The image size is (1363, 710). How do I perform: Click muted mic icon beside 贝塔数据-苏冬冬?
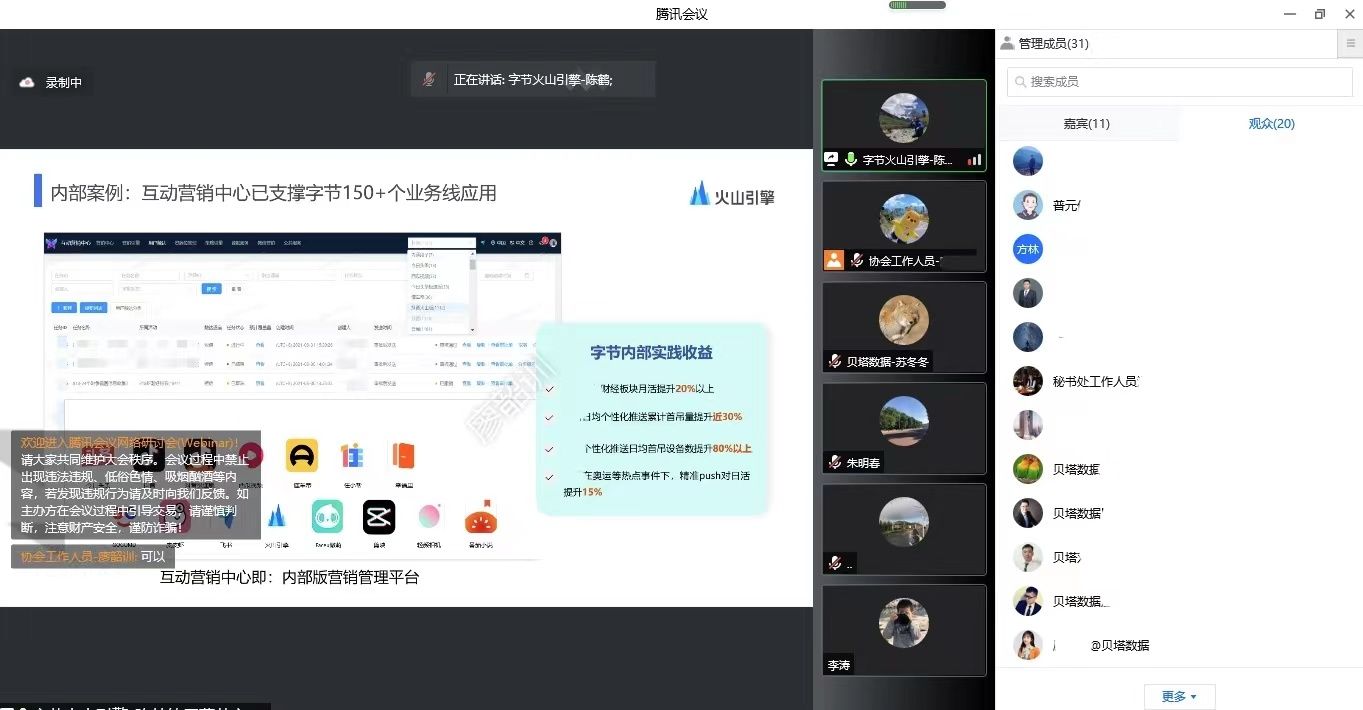(835, 361)
